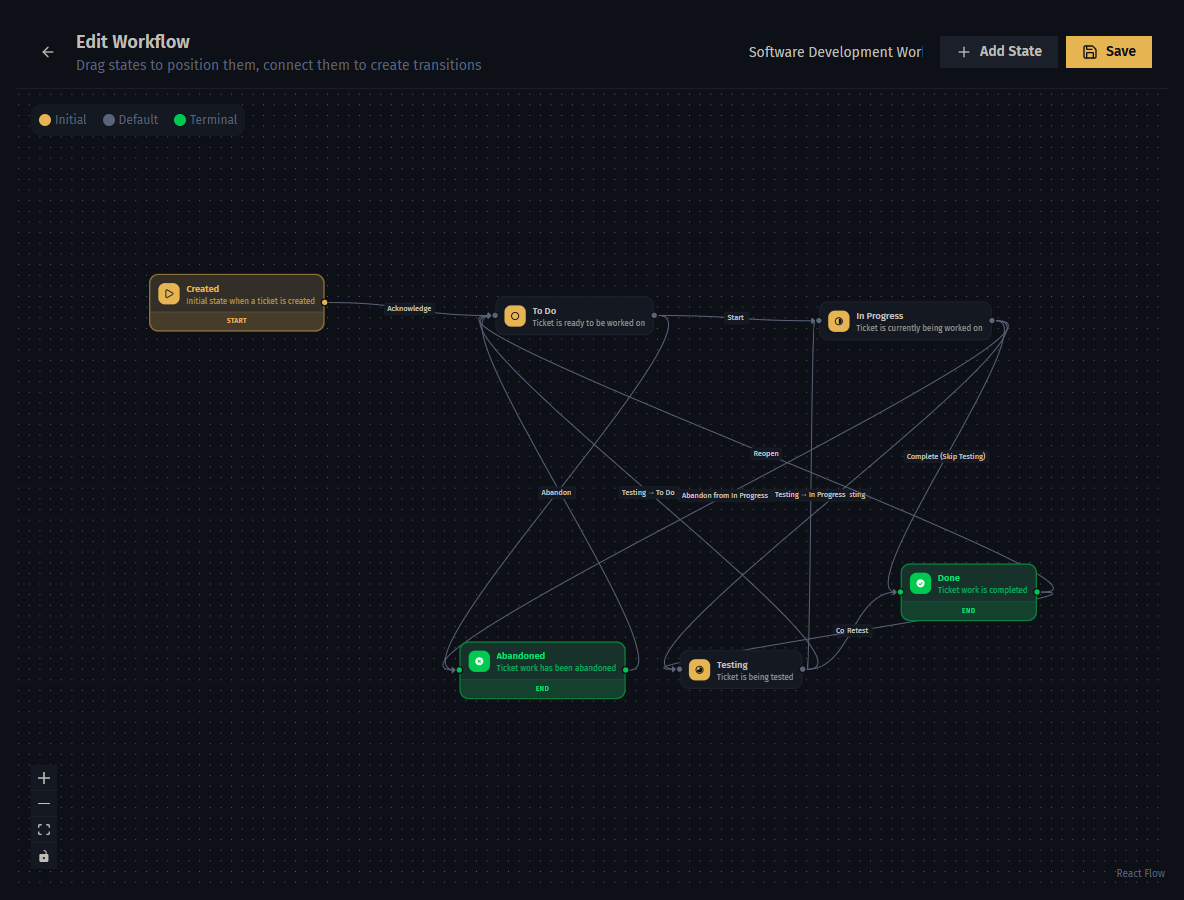1184x900 pixels.
Task: Click the Add State button
Action: click(x=998, y=52)
